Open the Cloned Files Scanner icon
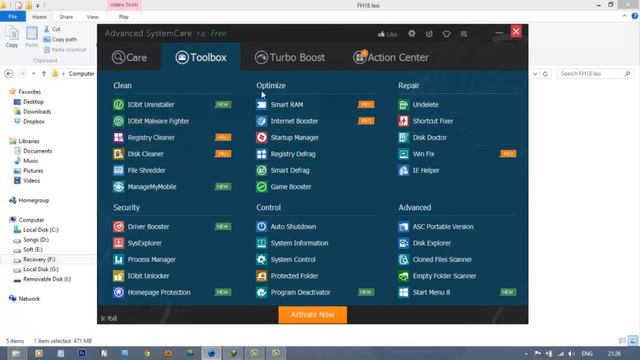 point(403,259)
